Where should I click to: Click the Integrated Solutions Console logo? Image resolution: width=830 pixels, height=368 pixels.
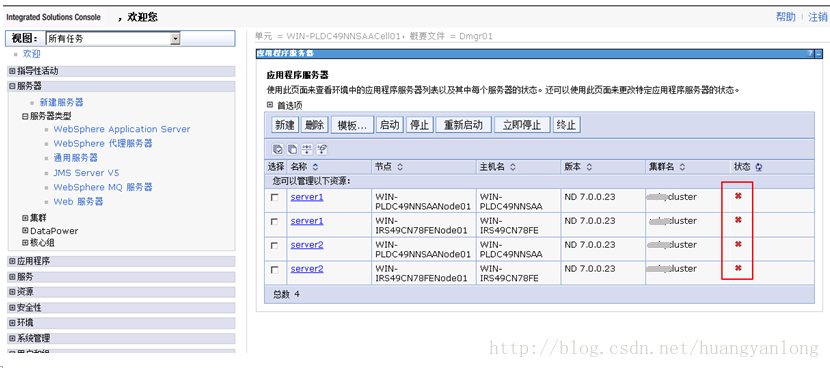[53, 17]
